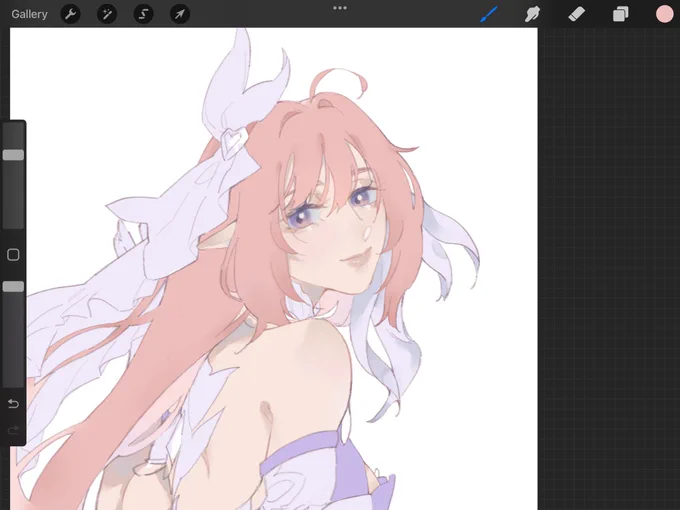Return to the Gallery
This screenshot has width=680, height=510.
pos(29,14)
